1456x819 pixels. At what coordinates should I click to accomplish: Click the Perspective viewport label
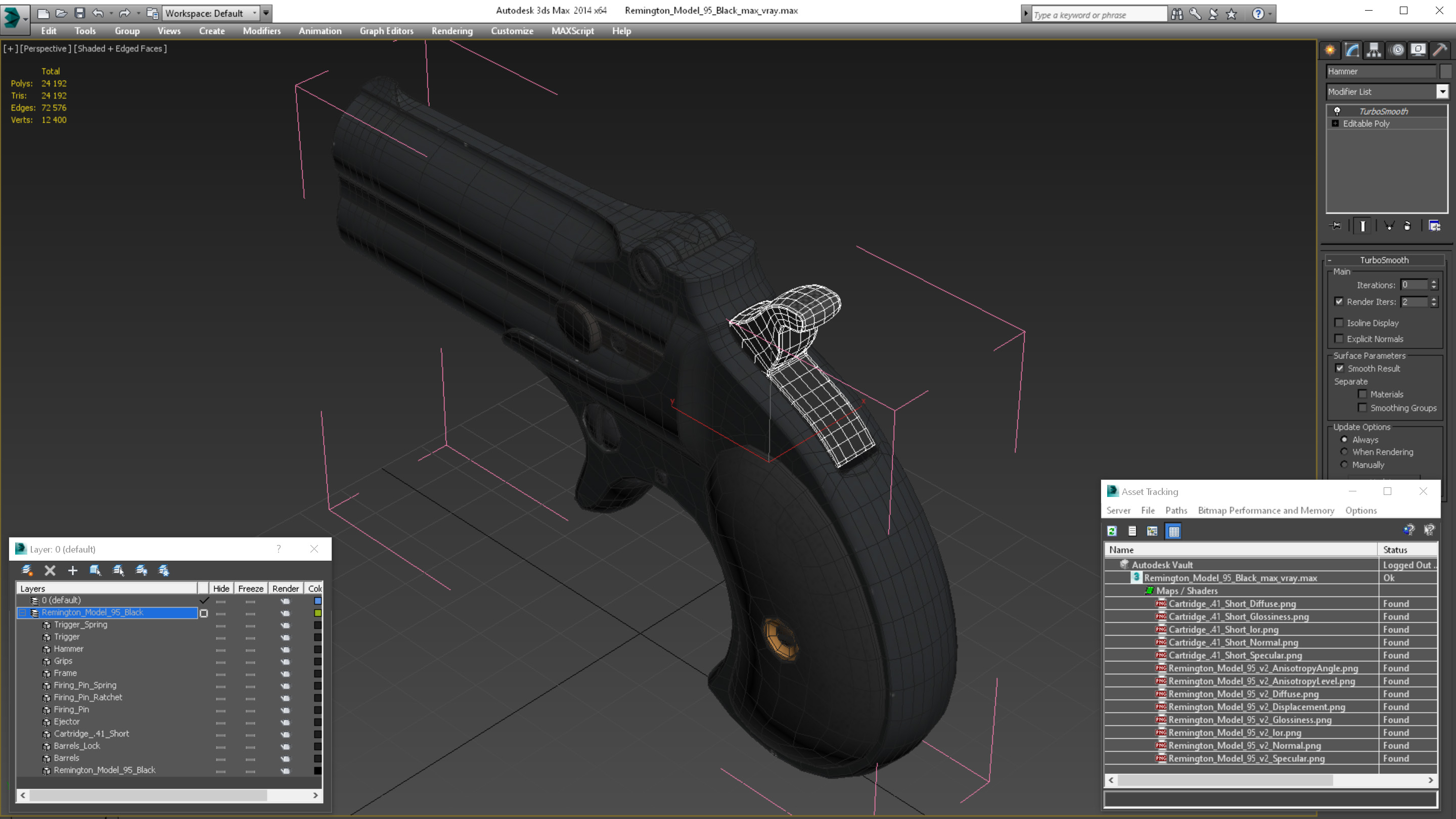46,49
